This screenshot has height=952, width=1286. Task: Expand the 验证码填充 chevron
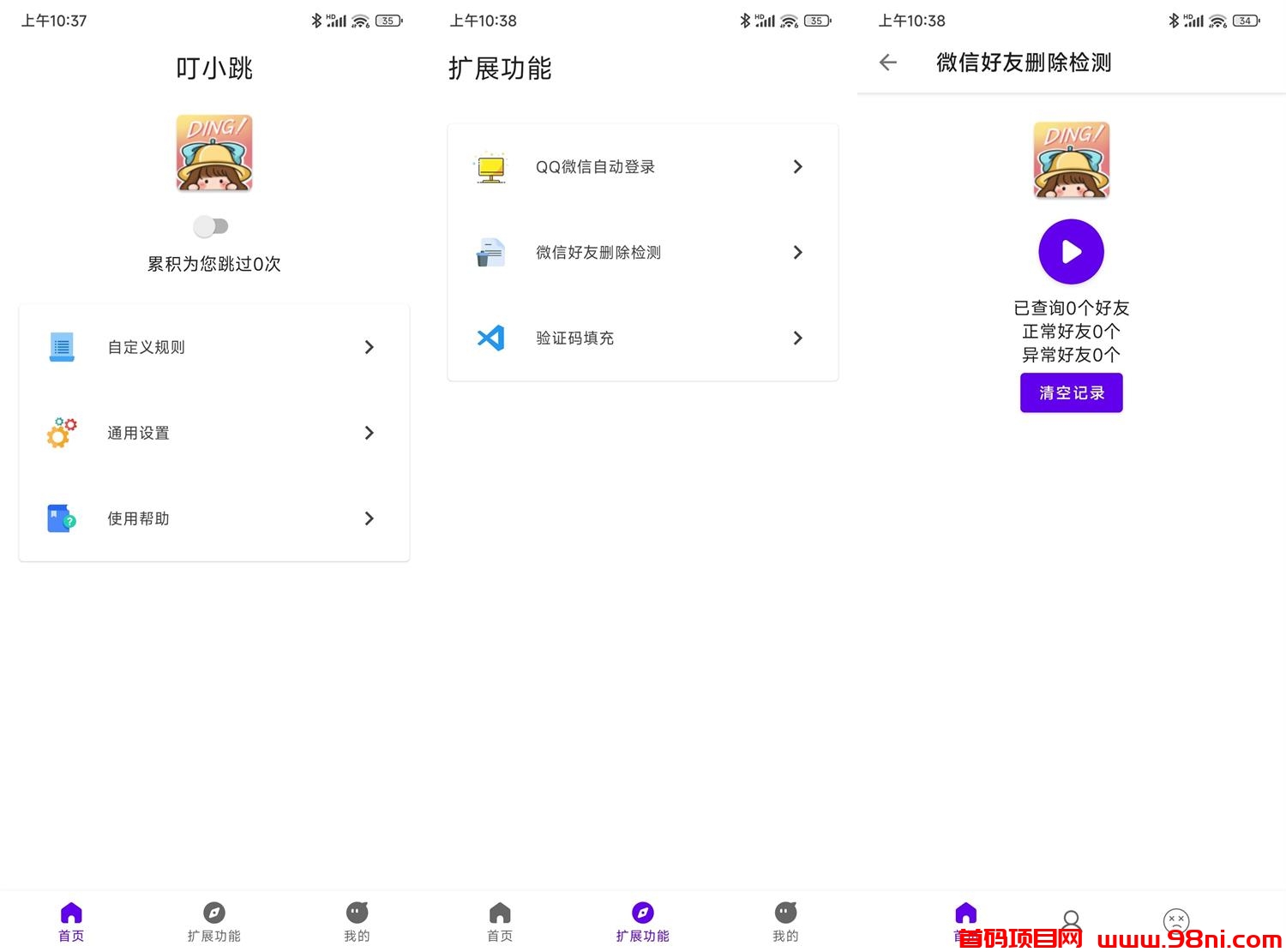(798, 338)
